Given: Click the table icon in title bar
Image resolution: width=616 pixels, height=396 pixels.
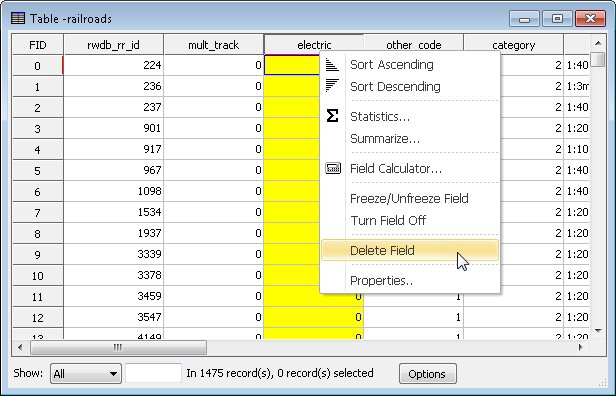Looking at the screenshot, I should click(18, 18).
